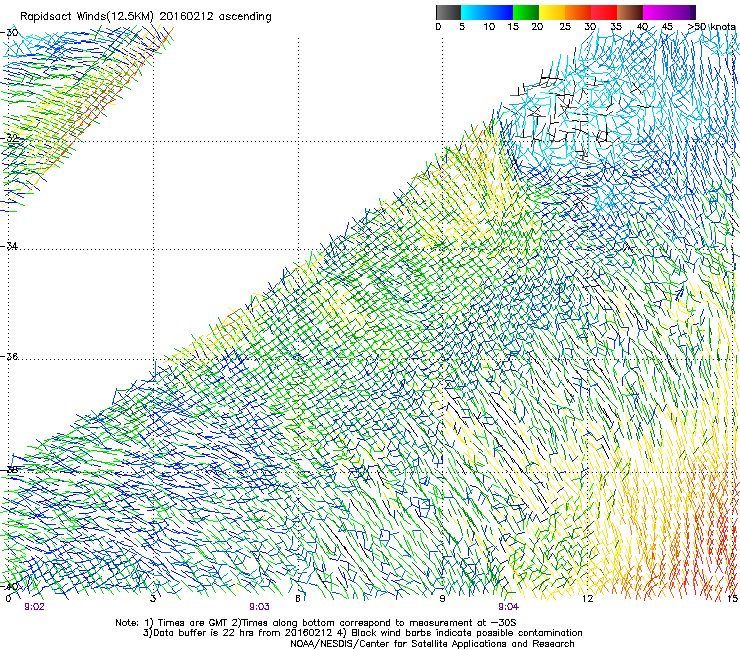Image resolution: width=740 pixels, height=650 pixels.
Task: Click the '>50 knots' legend label
Action: [x=711, y=27]
